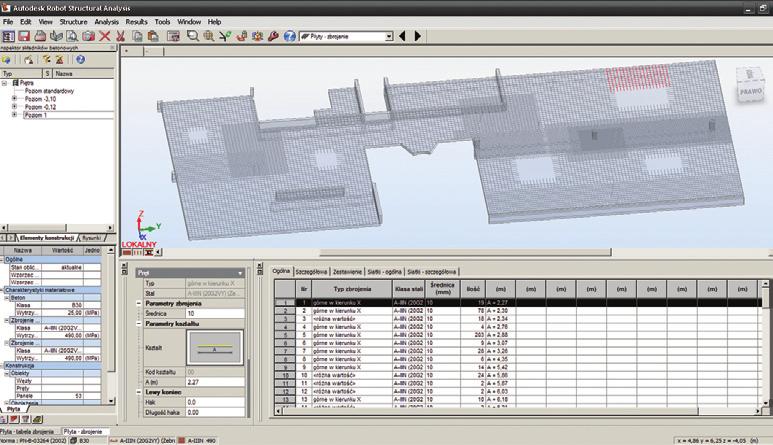Expand the Poziom -0,12 tree node
This screenshot has width=773, height=445.
coord(14,106)
